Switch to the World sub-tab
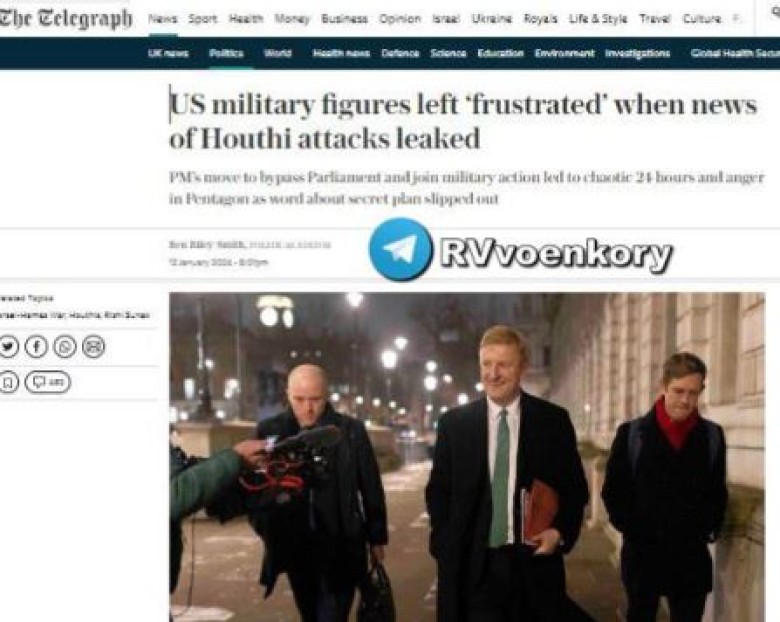The image size is (780, 622). [x=278, y=53]
